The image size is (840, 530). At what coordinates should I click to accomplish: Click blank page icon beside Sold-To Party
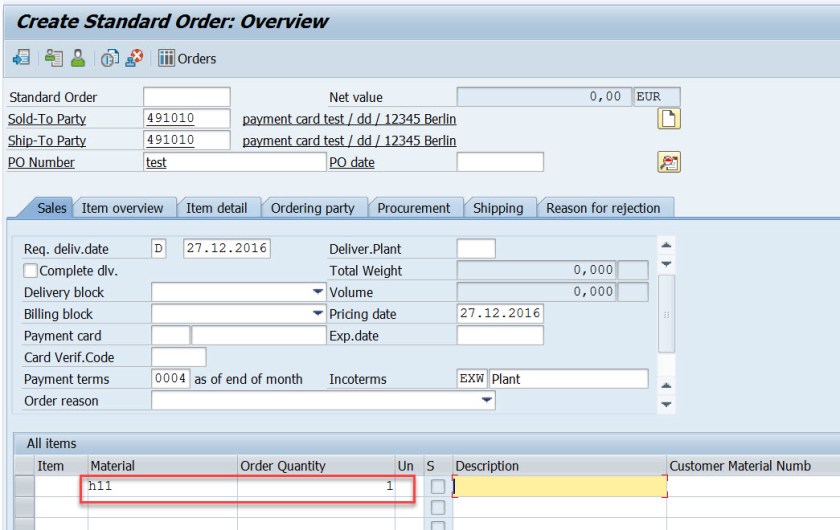click(669, 119)
